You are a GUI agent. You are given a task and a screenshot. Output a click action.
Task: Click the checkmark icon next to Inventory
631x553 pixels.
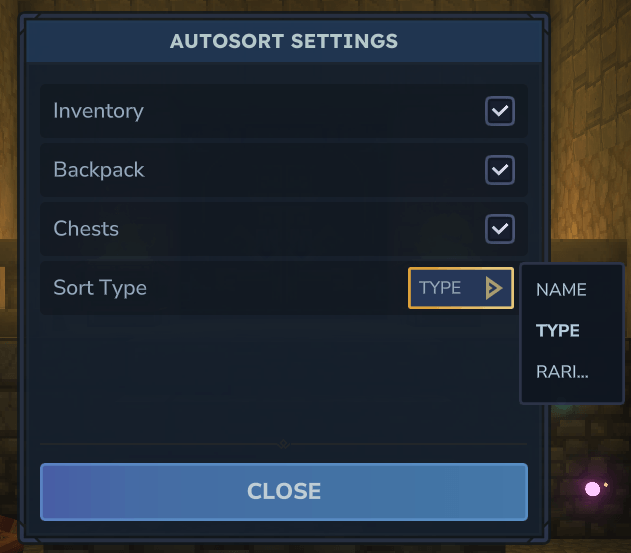click(499, 111)
